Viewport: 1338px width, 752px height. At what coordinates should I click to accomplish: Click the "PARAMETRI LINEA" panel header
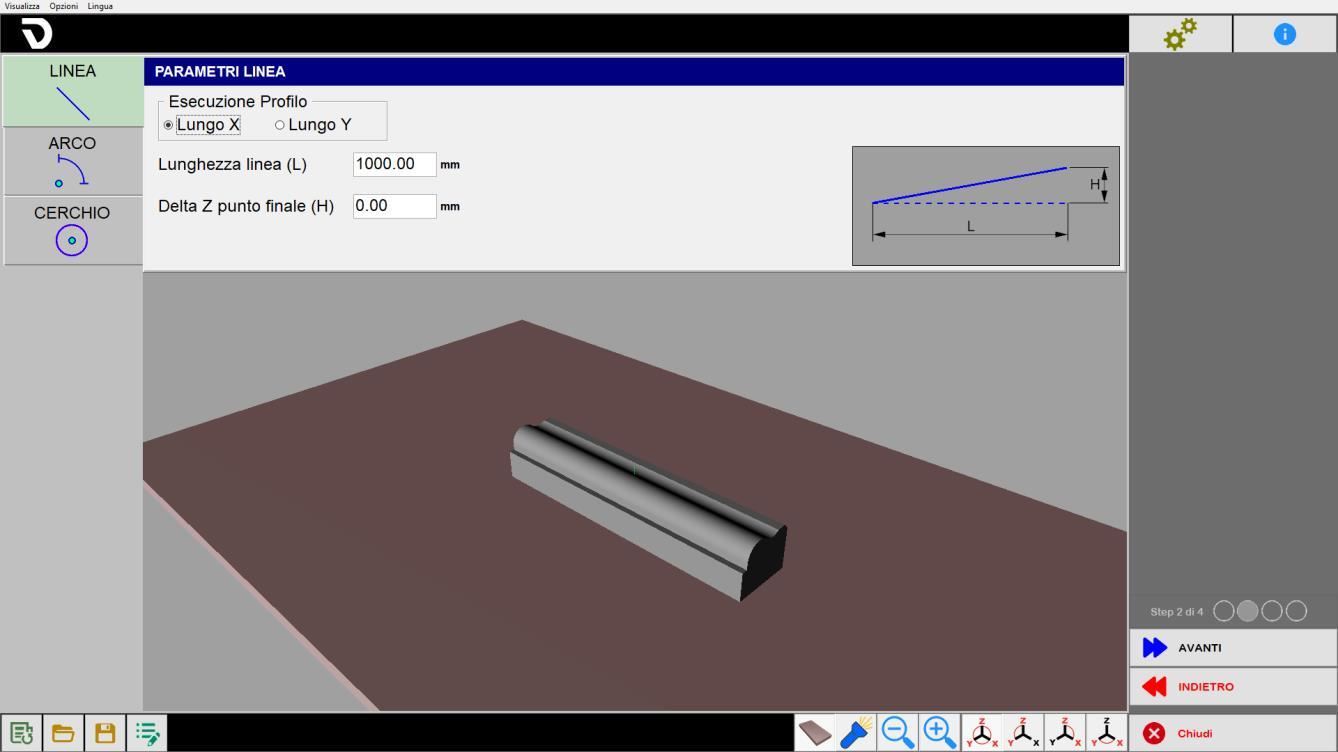[634, 72]
